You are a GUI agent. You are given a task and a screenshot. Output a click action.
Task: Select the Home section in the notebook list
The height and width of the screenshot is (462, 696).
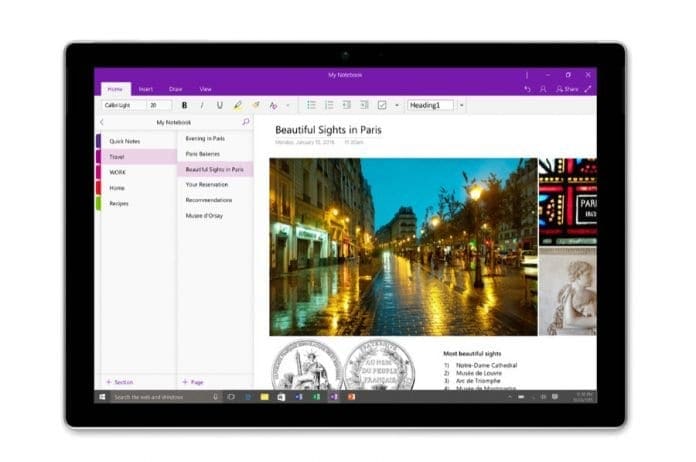point(137,188)
